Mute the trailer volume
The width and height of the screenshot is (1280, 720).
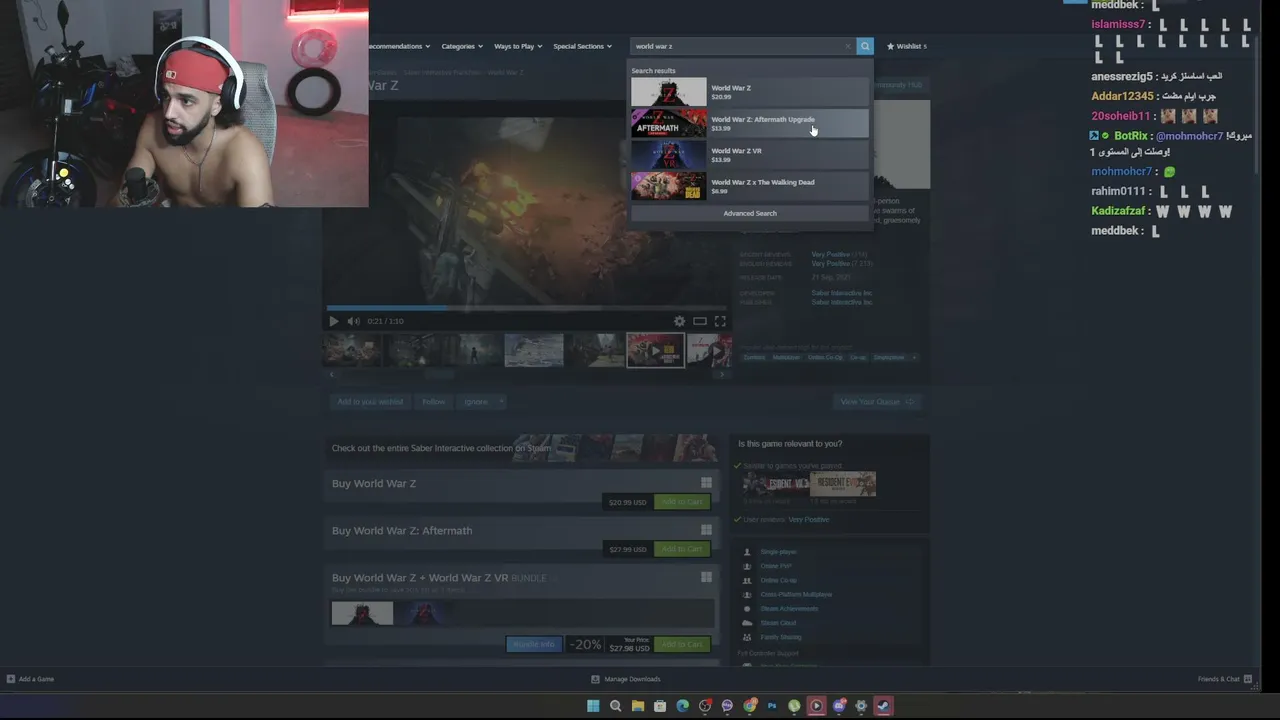(x=353, y=321)
